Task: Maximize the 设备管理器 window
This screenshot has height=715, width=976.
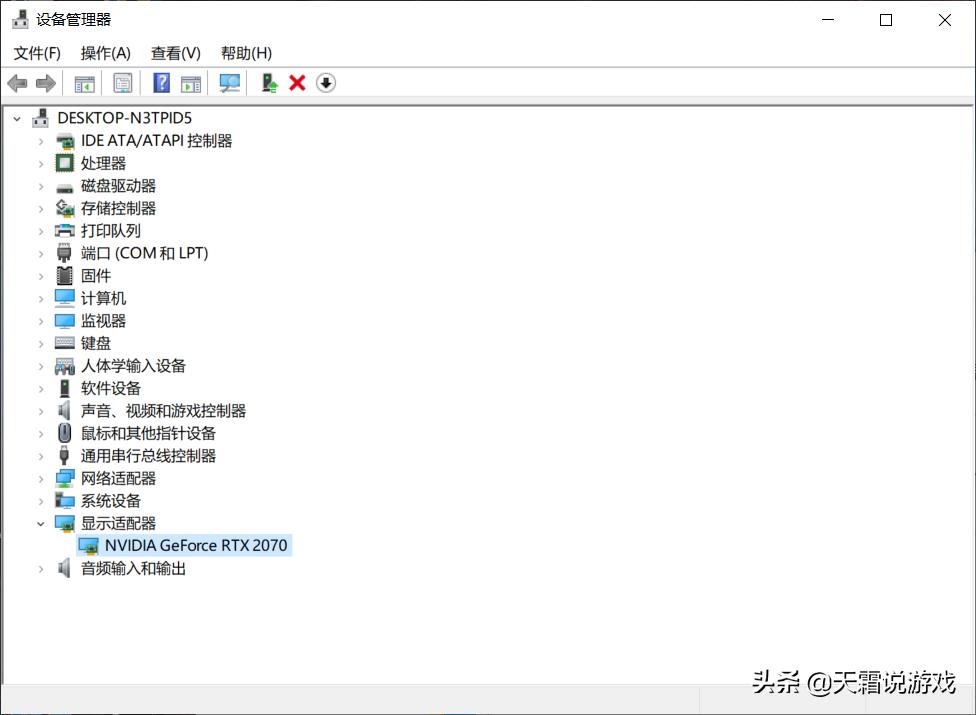Action: pos(886,20)
